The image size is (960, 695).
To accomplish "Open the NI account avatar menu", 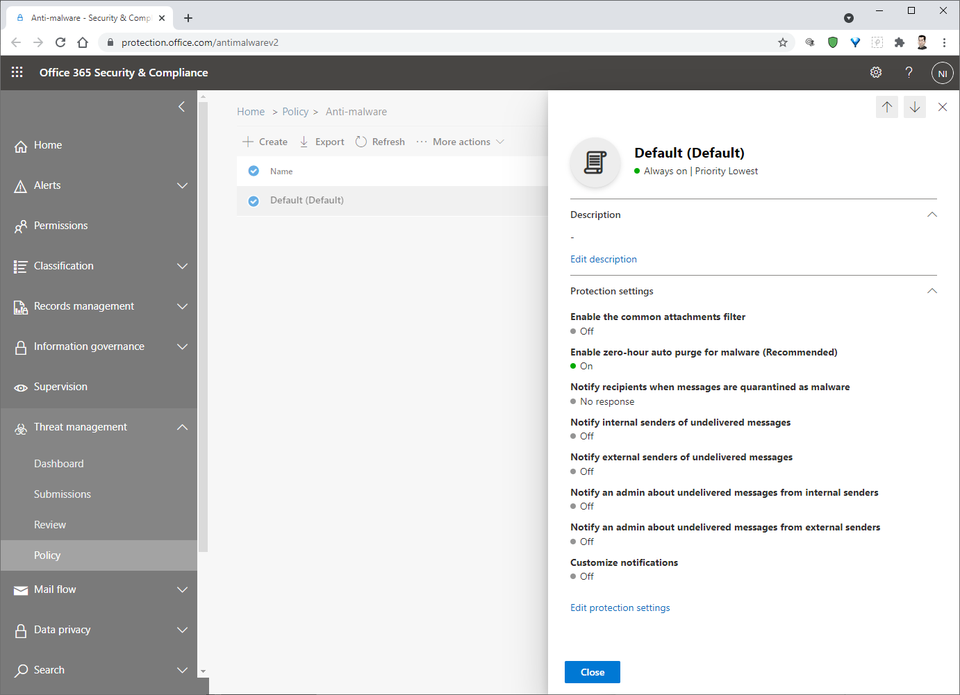I will 942,72.
